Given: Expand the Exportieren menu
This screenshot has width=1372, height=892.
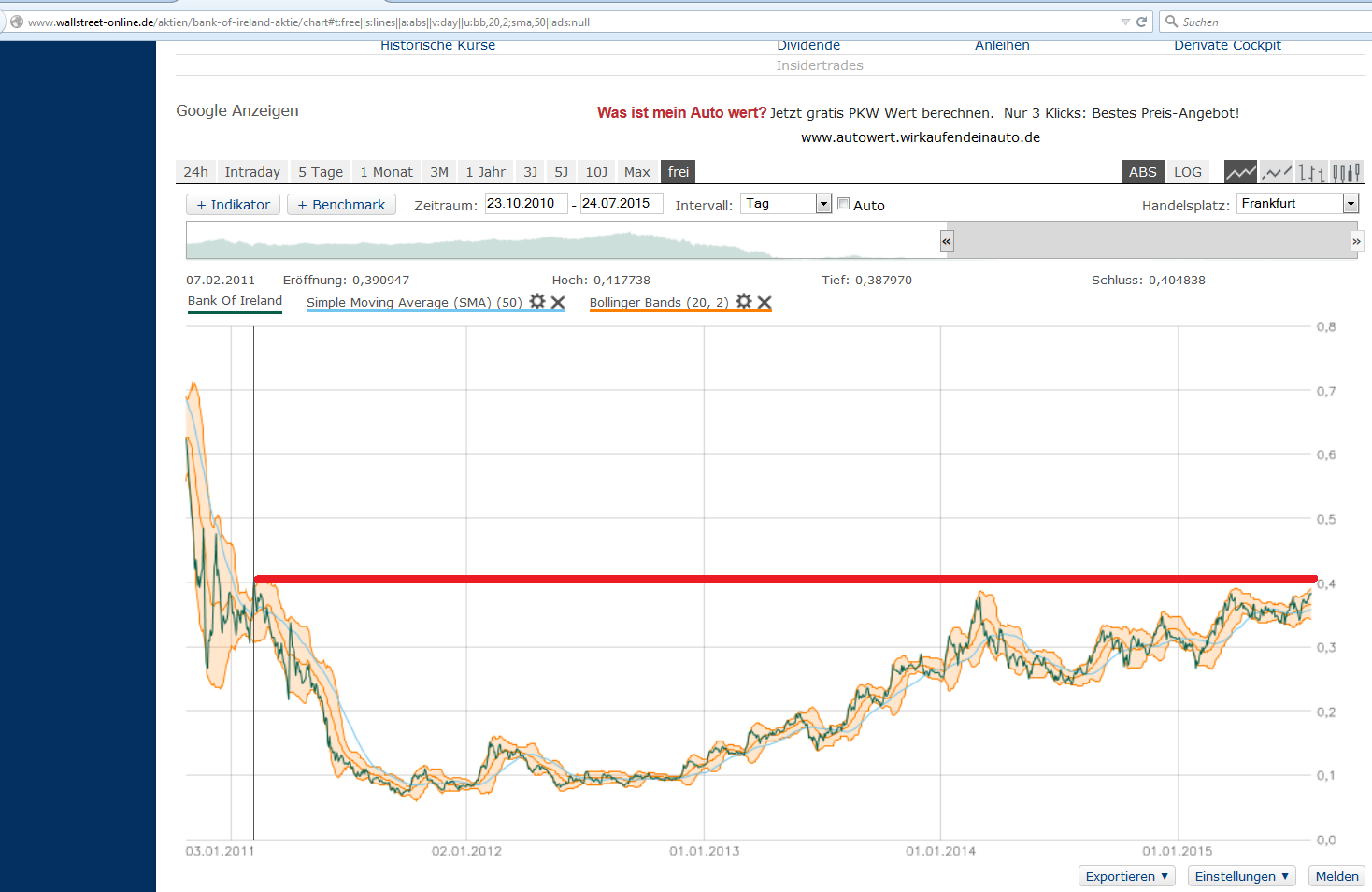Looking at the screenshot, I should pos(1126,876).
